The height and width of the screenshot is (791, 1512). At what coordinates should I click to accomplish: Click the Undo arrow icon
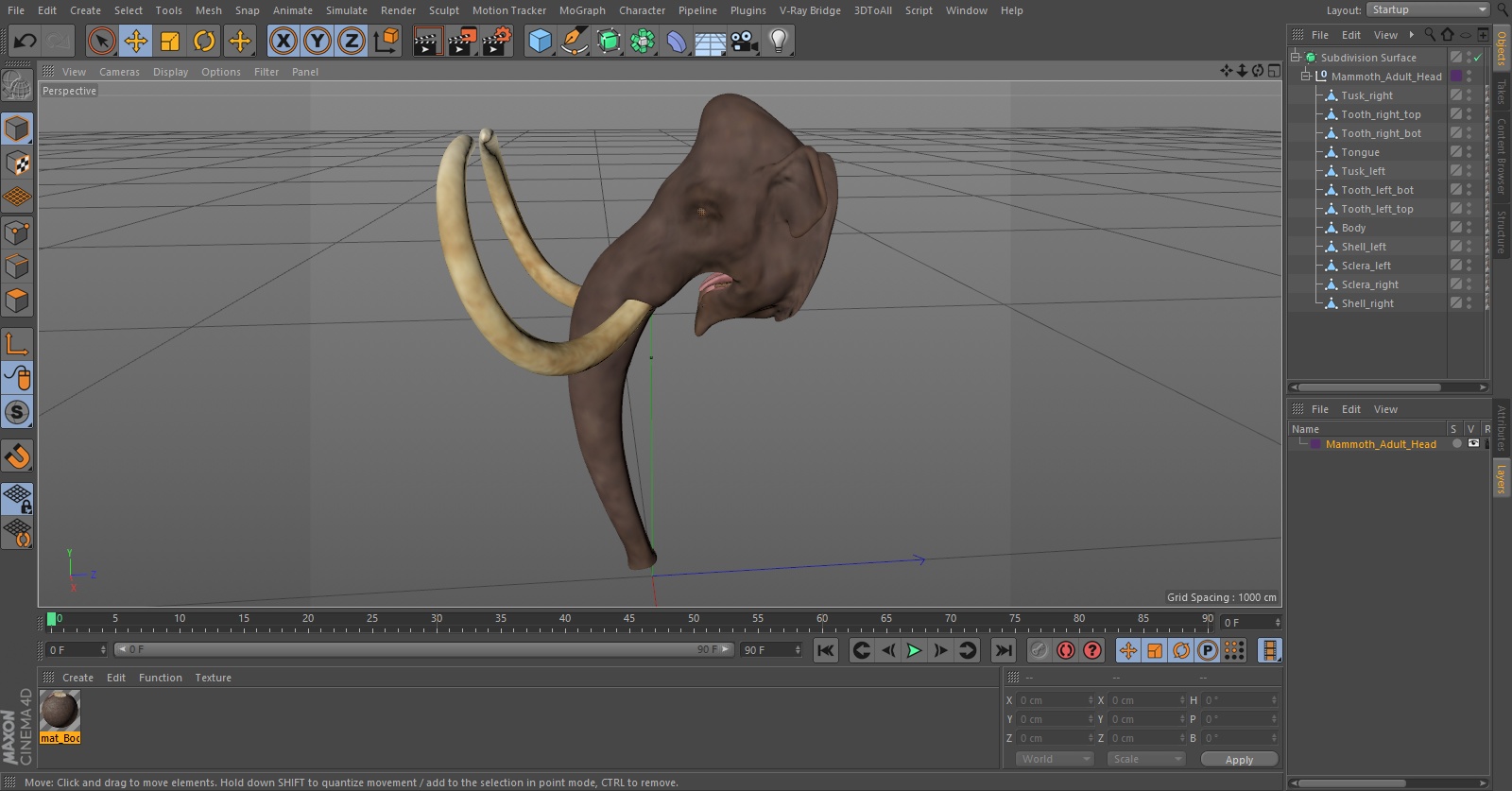click(26, 41)
